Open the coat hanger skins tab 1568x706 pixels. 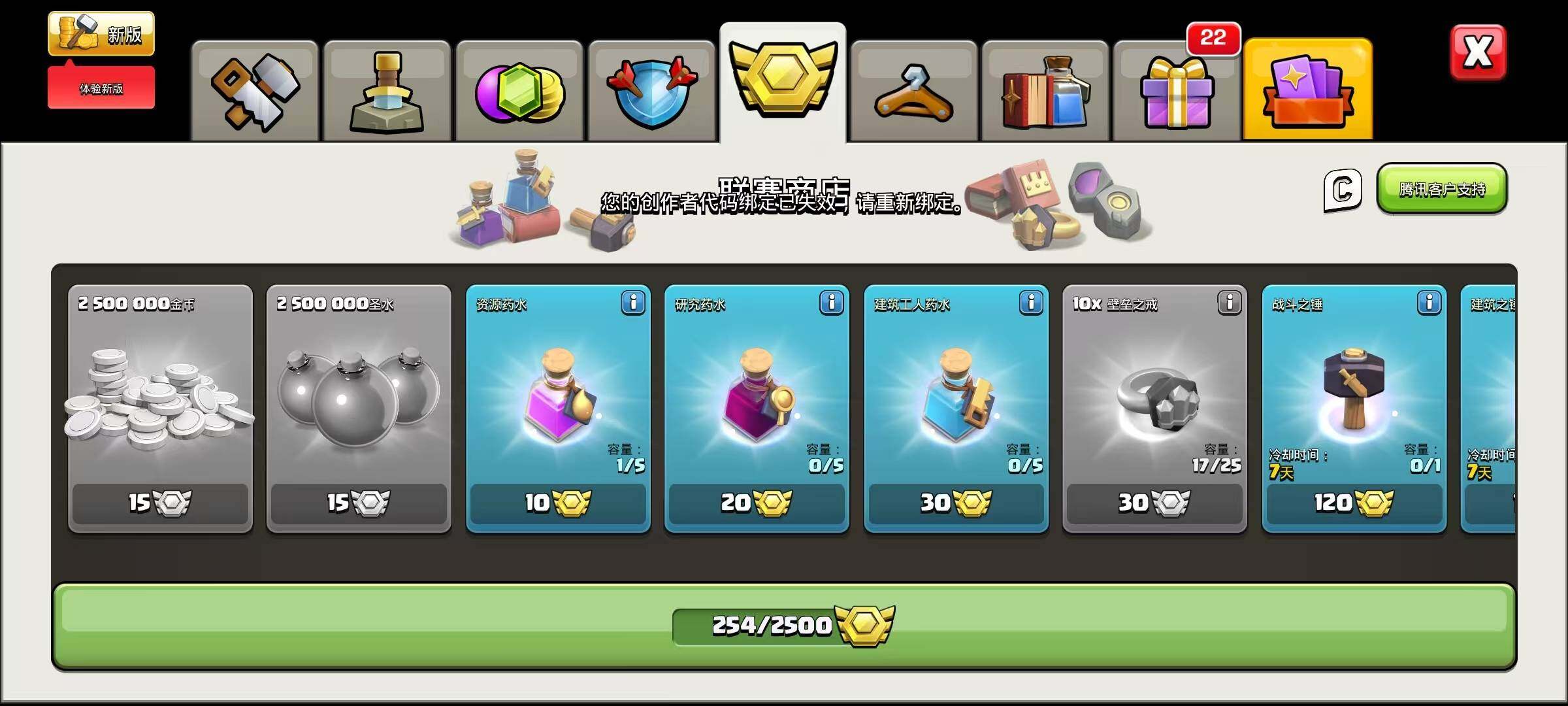click(x=914, y=91)
